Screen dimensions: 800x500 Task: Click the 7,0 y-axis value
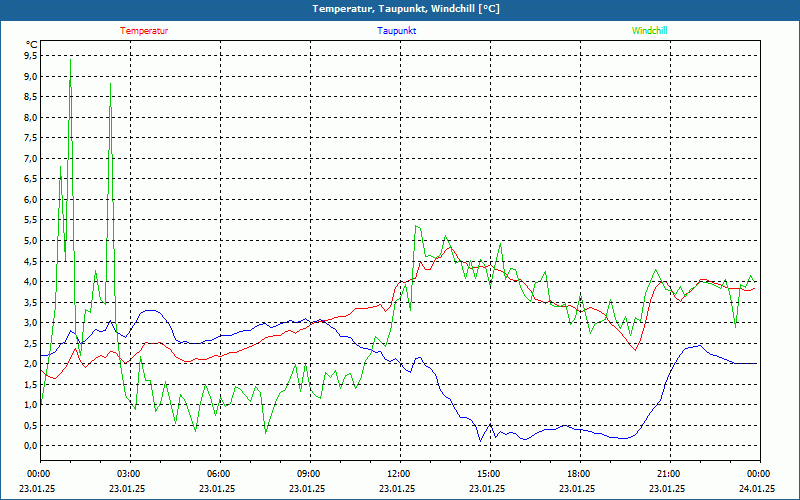point(31,158)
